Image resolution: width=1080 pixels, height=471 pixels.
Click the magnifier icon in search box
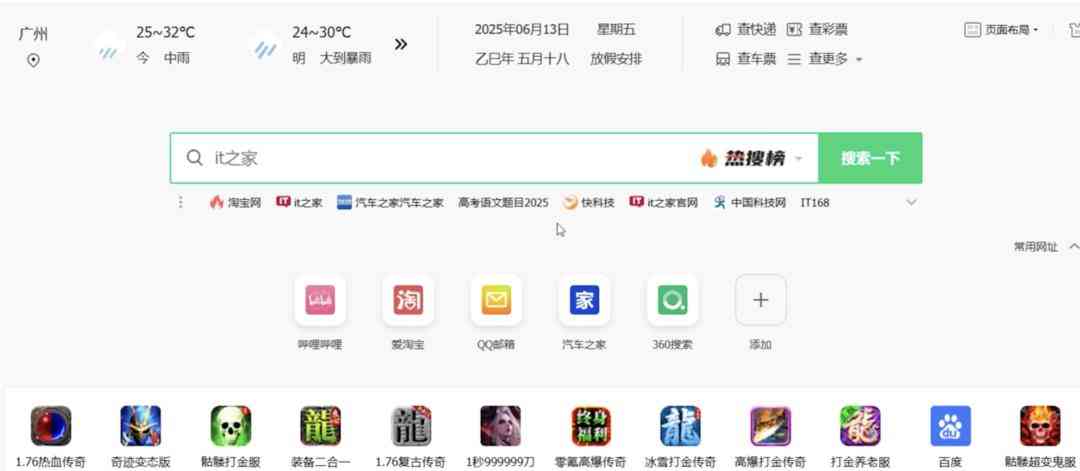point(194,158)
